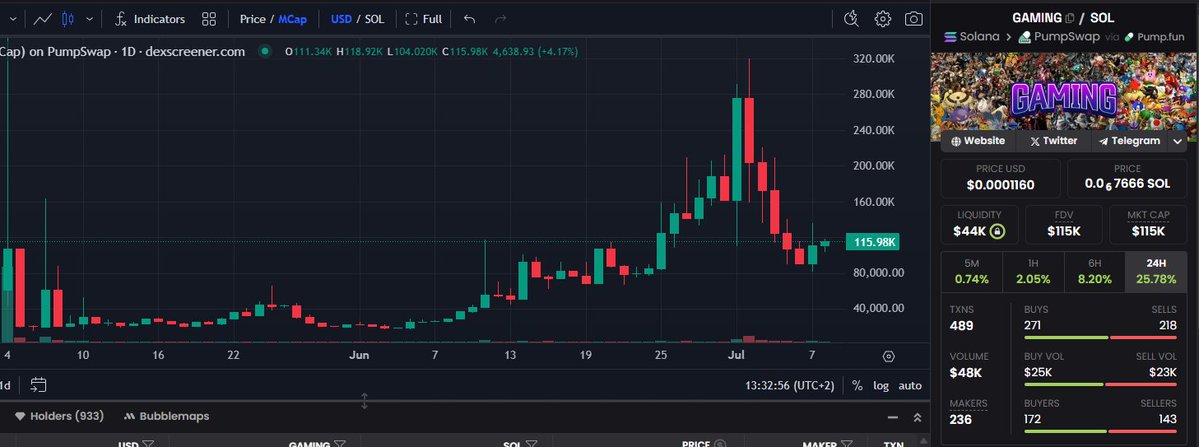Select the 1H change tab
Viewport: 1199px width, 447px height.
click(x=1033, y=271)
